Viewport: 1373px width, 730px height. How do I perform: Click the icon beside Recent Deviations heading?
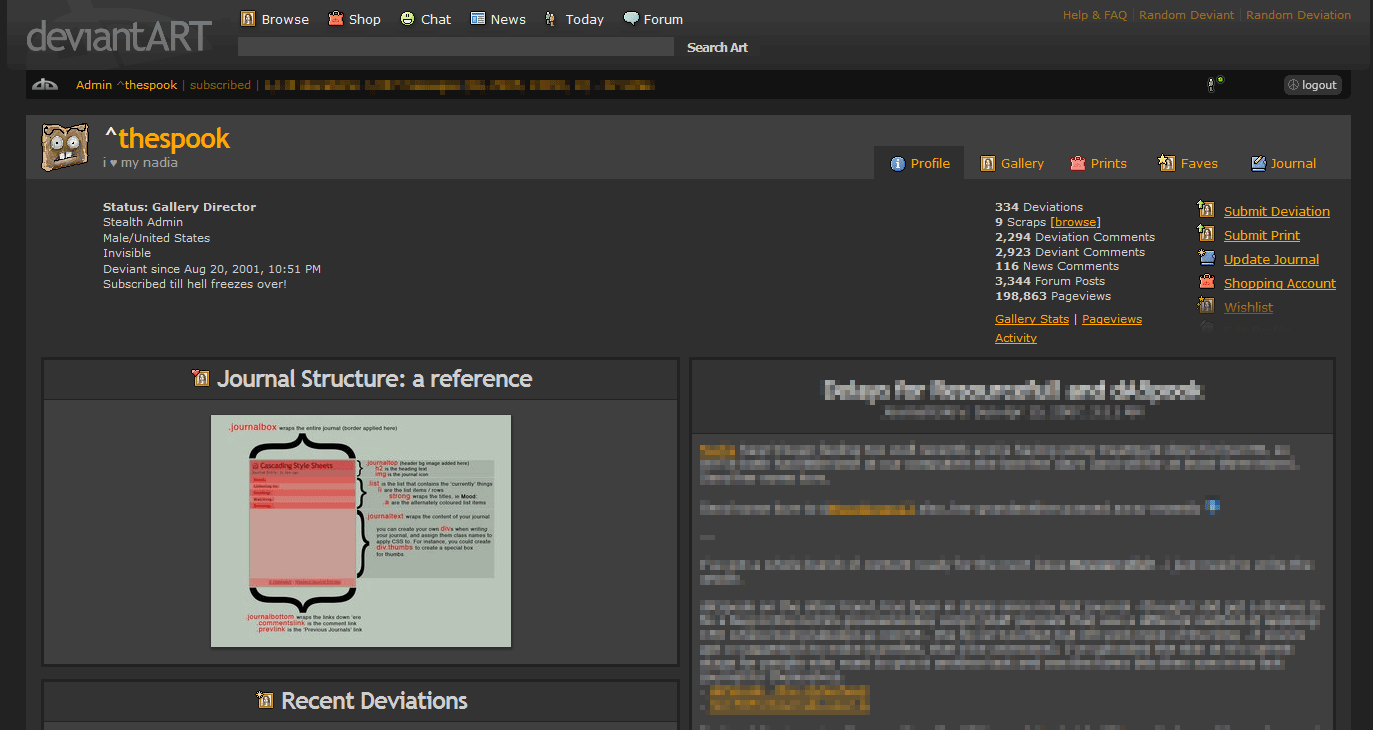[265, 700]
